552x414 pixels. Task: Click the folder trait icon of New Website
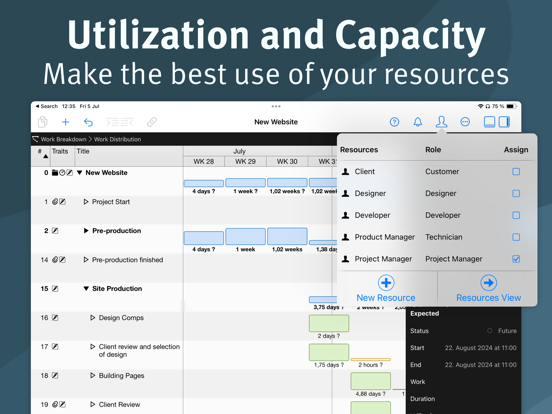click(x=55, y=172)
